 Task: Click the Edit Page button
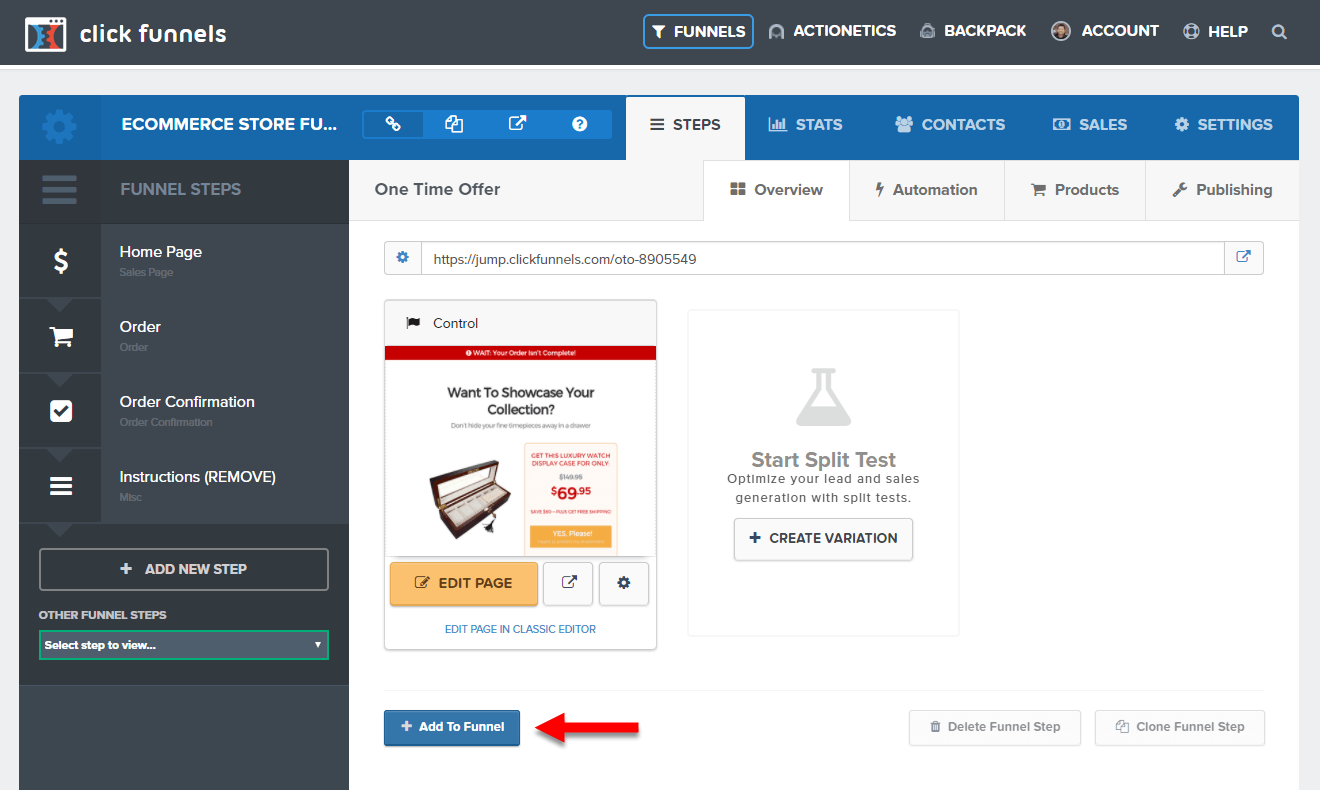(x=464, y=583)
